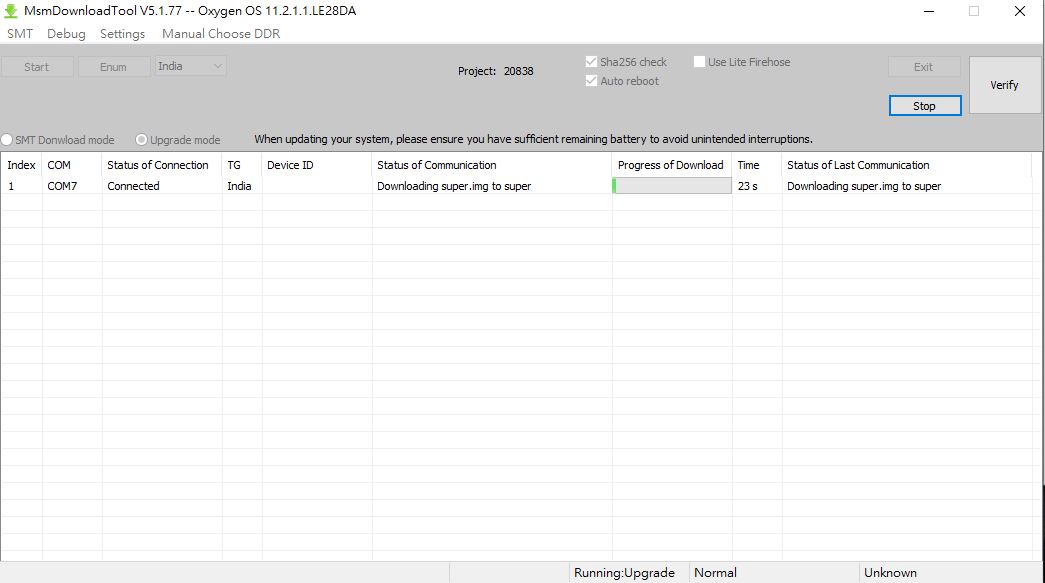
Task: Click the Status of Connection column header
Action: pos(162,165)
